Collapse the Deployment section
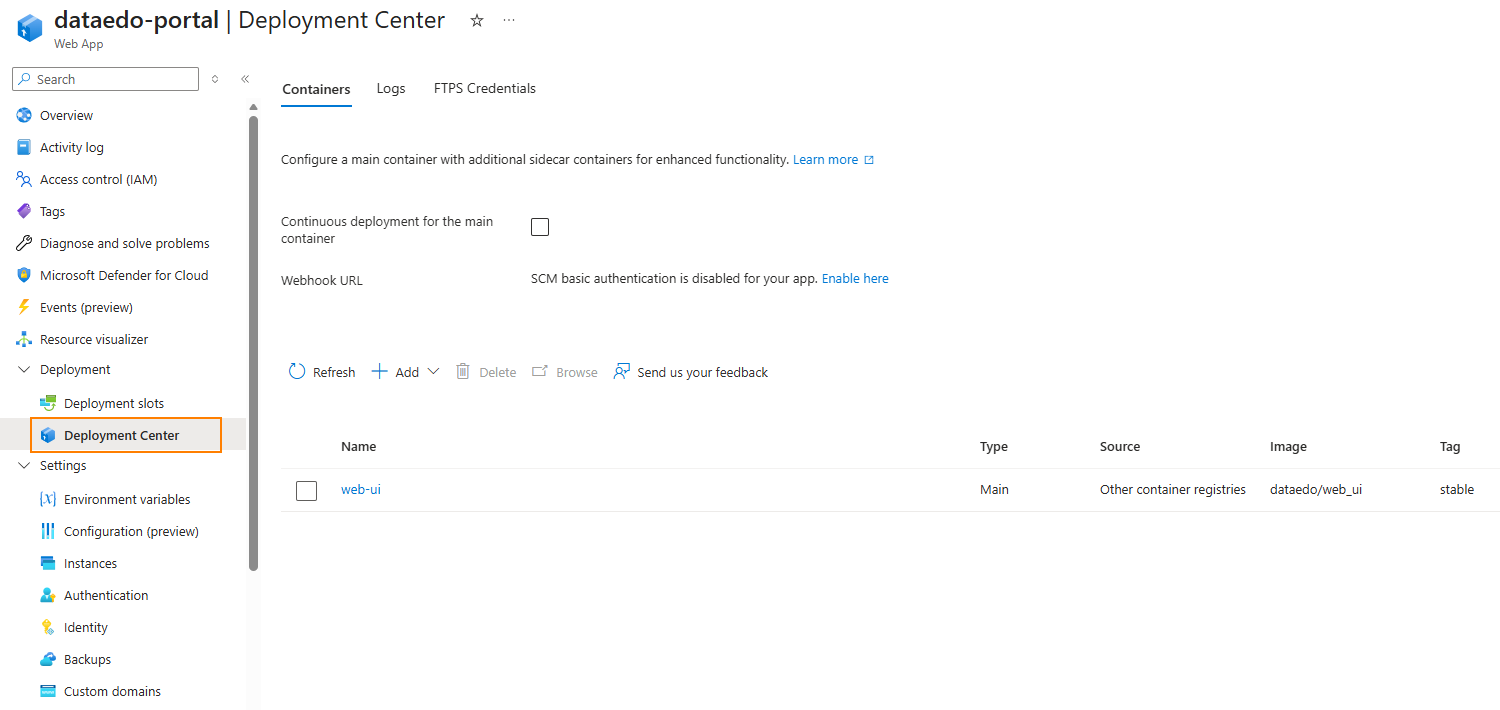The image size is (1500, 710). tap(24, 370)
